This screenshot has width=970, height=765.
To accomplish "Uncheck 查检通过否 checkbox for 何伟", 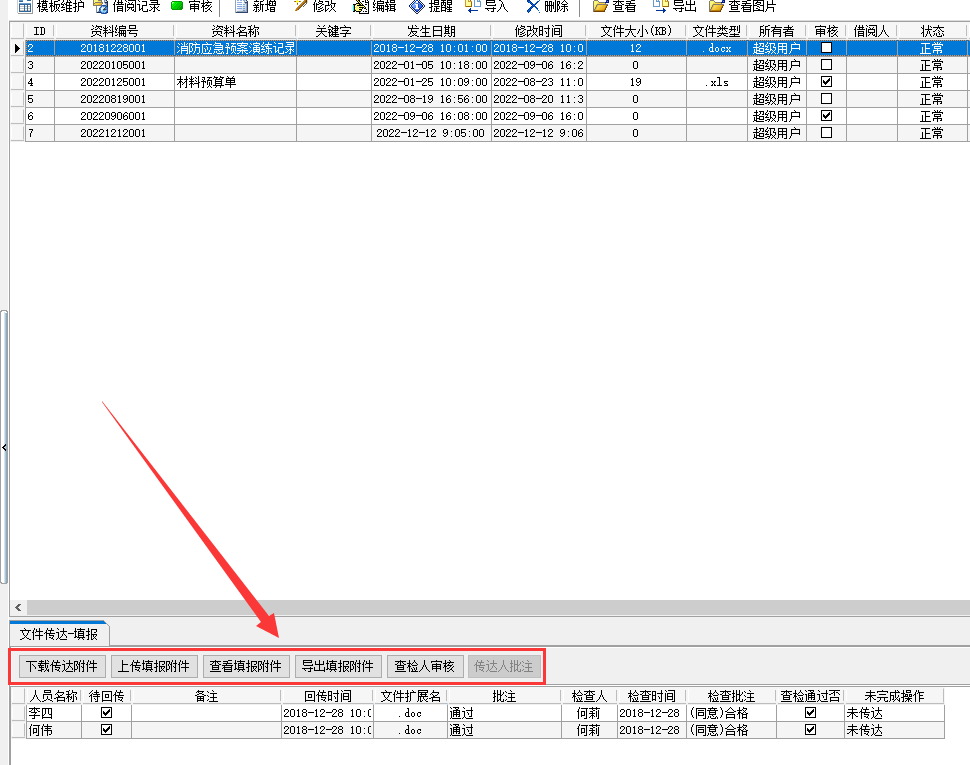I will [810, 730].
